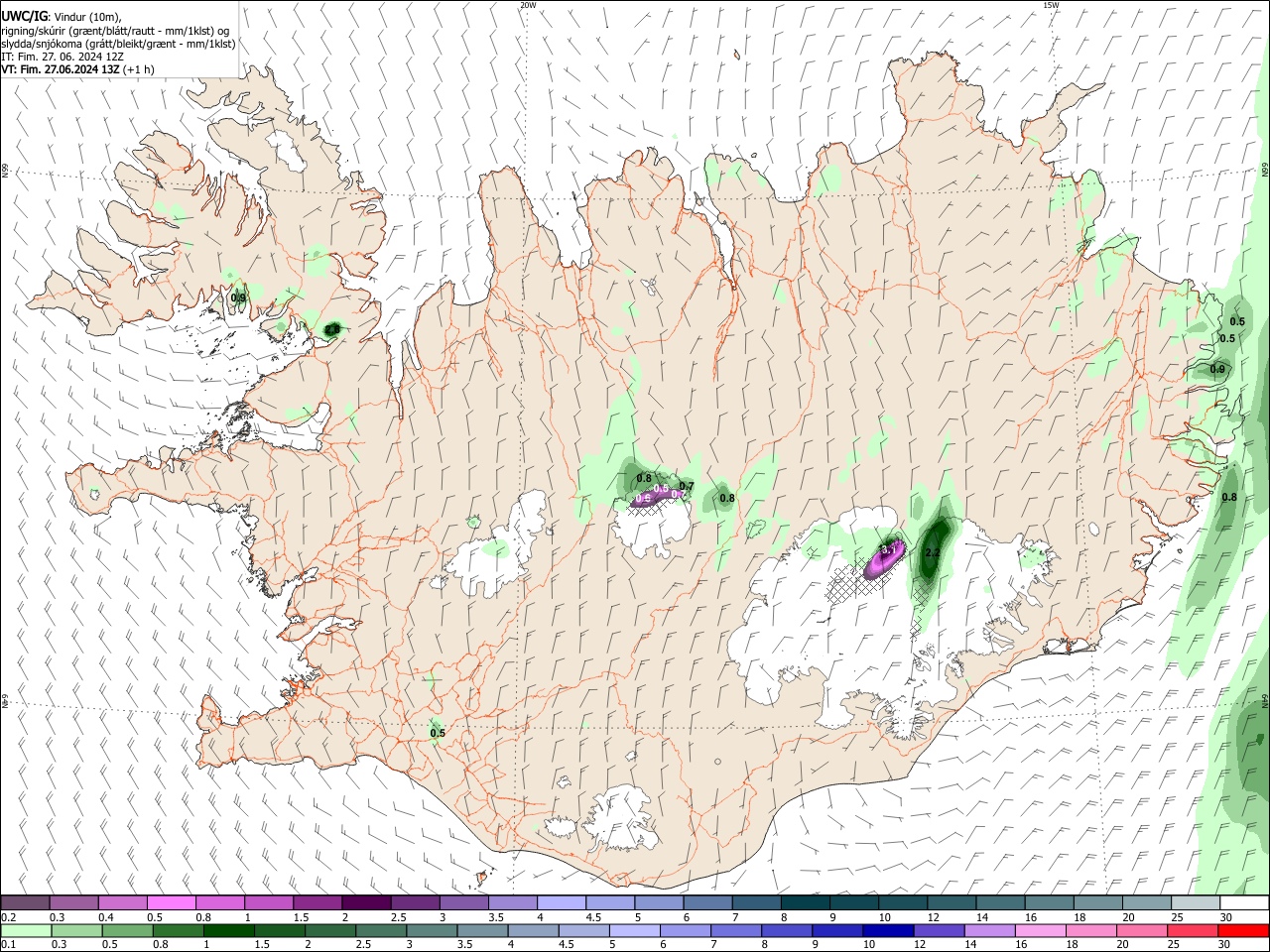Click the 0.2 label on the snow scale

pos(9,917)
